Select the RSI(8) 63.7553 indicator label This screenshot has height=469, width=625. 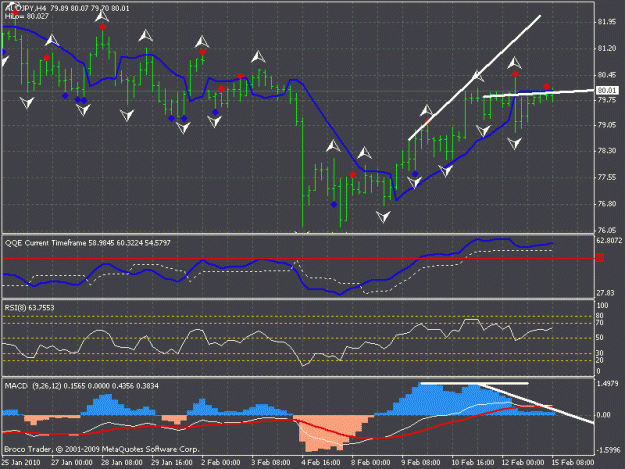click(x=29, y=308)
